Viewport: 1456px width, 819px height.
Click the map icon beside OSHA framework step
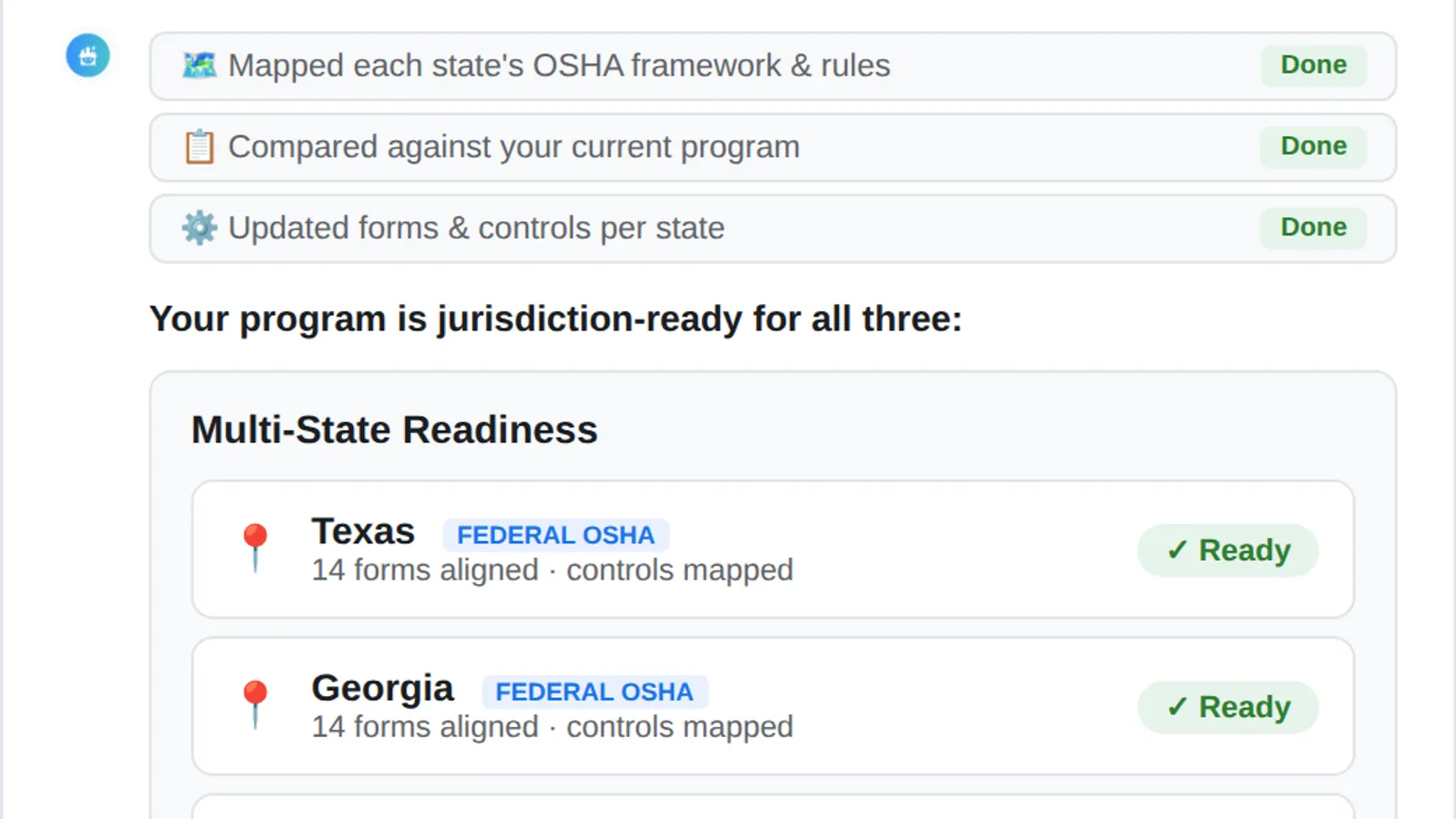click(199, 66)
